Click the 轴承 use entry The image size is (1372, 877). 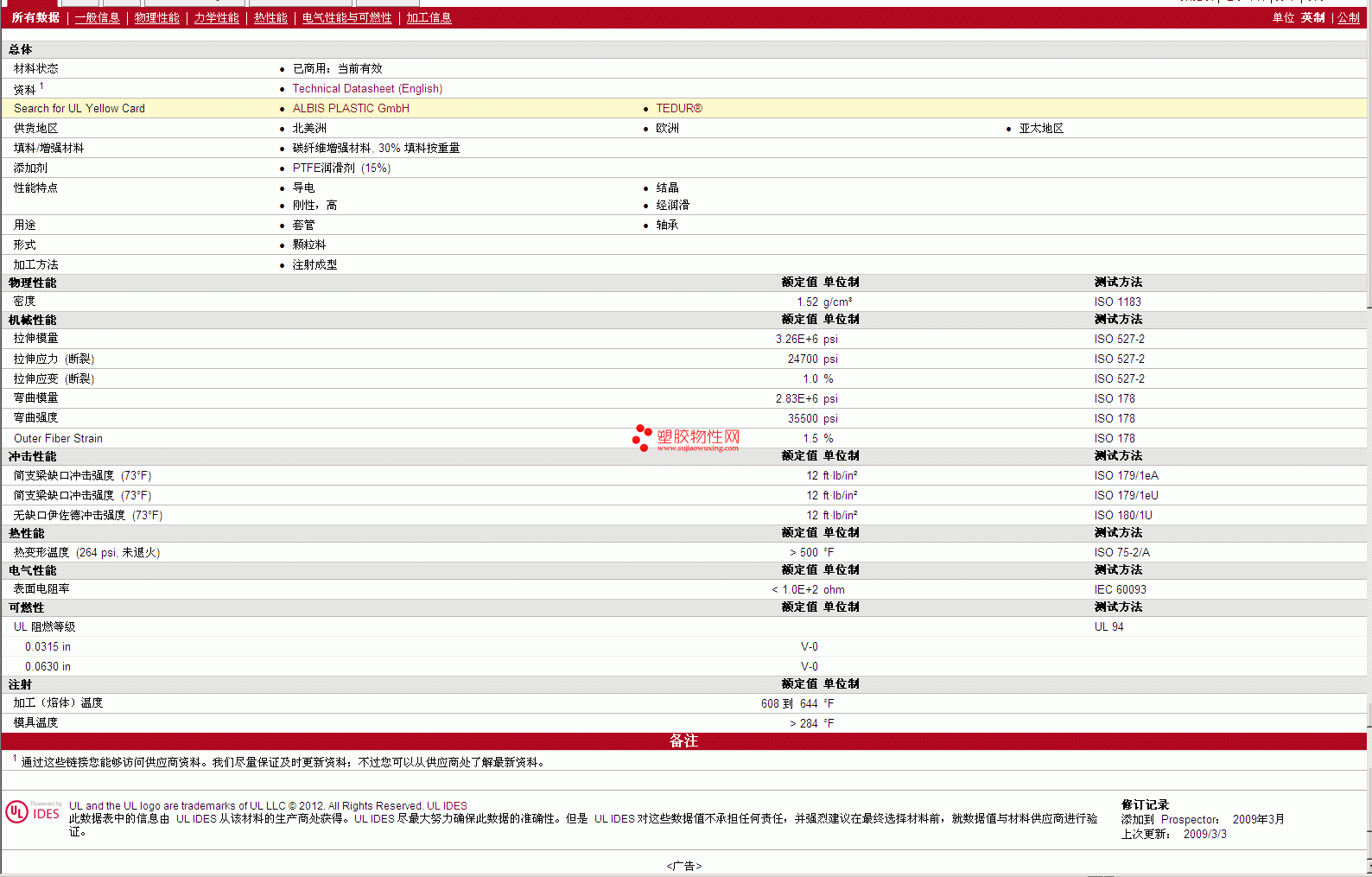coord(667,225)
